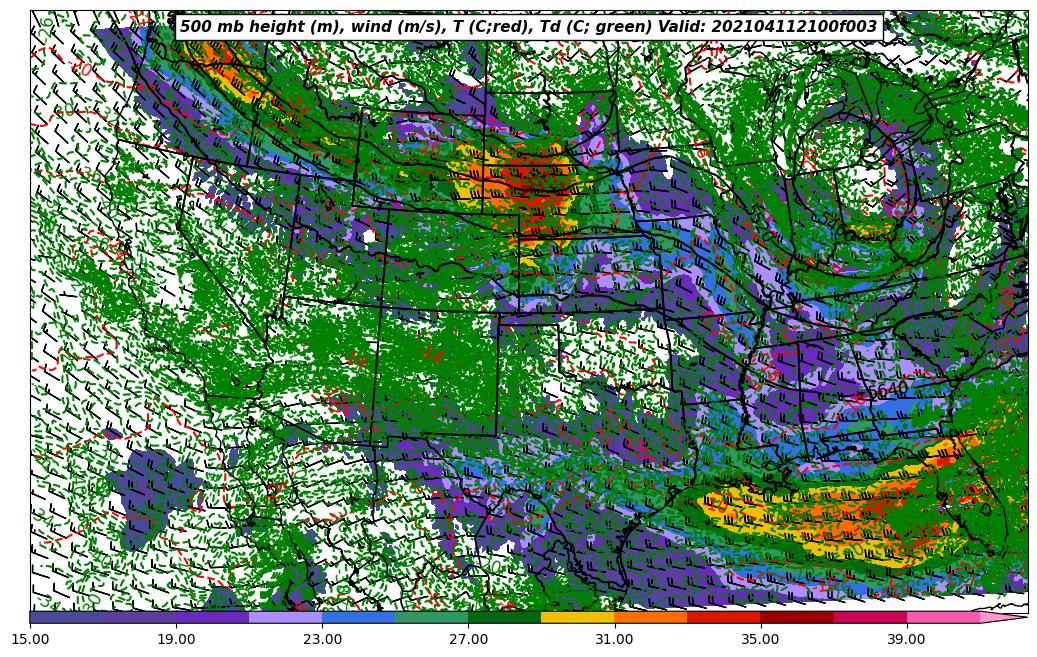Pick the blue colorbar segment after 23.00
The width and height of the screenshot is (1037, 657).
click(358, 618)
